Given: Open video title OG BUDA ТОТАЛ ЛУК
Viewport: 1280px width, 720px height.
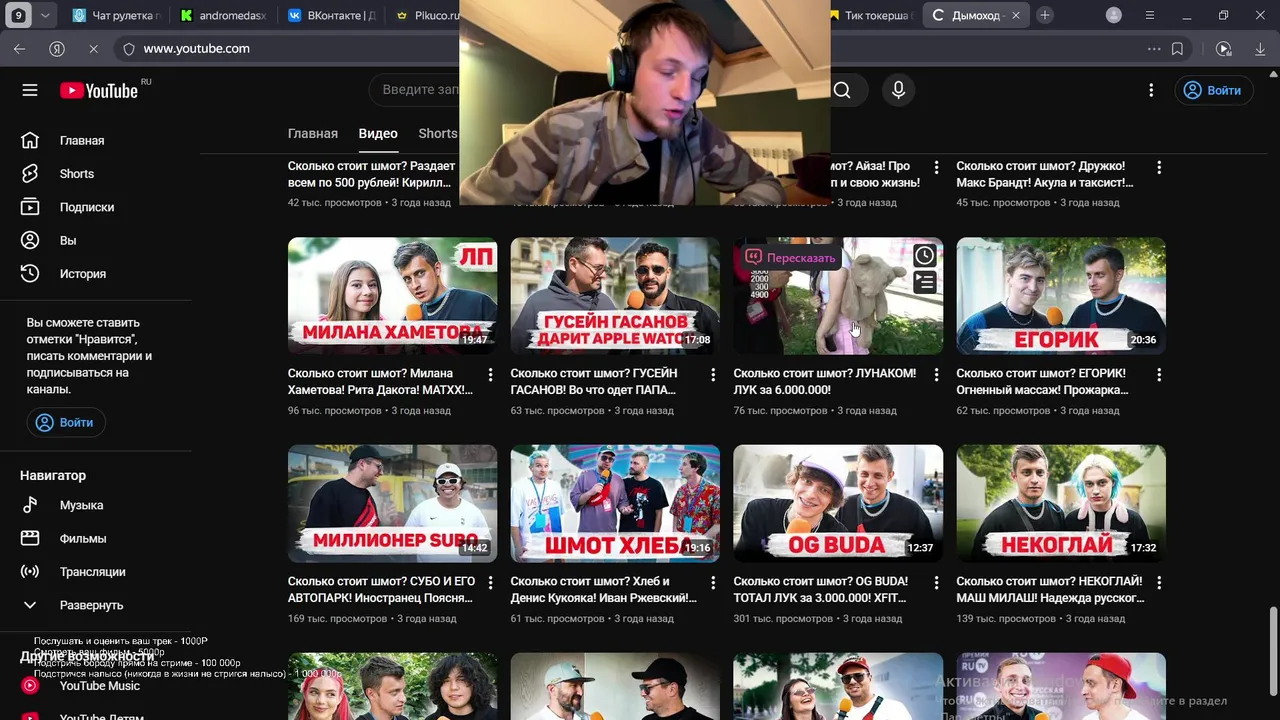Looking at the screenshot, I should click(821, 589).
